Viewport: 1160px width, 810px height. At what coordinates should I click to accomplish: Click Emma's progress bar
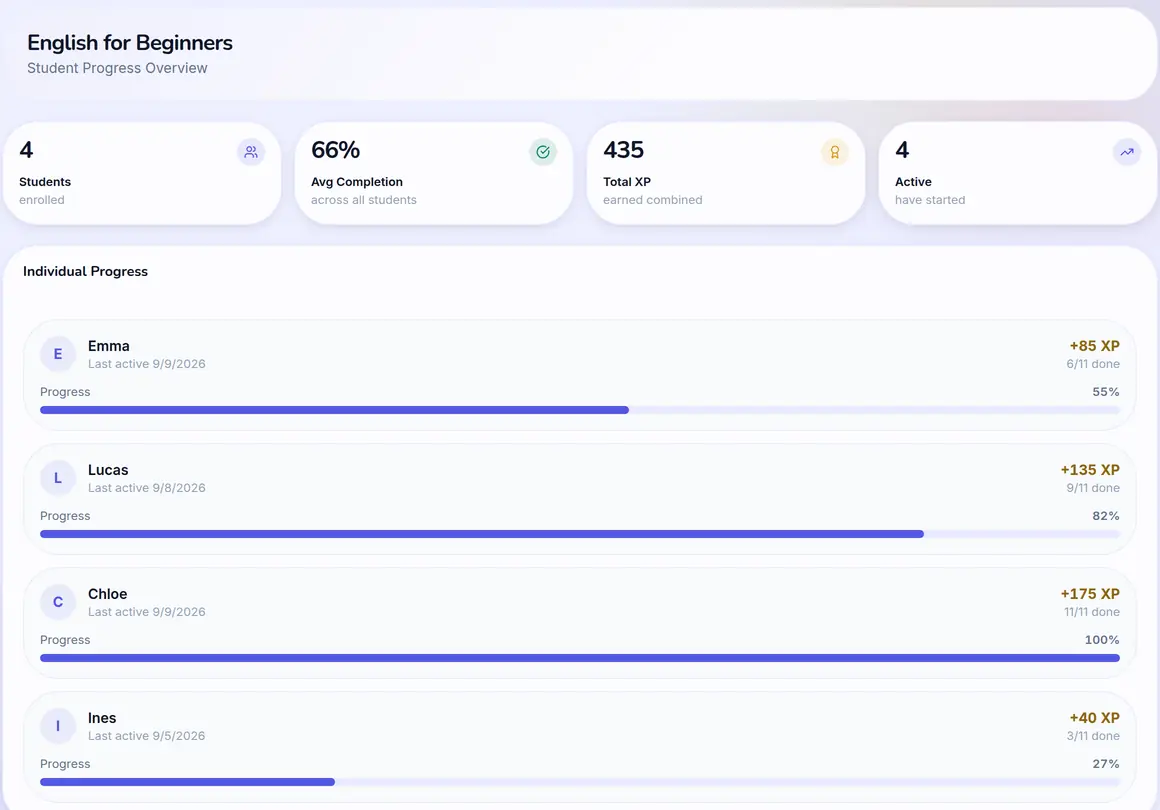tap(580, 410)
